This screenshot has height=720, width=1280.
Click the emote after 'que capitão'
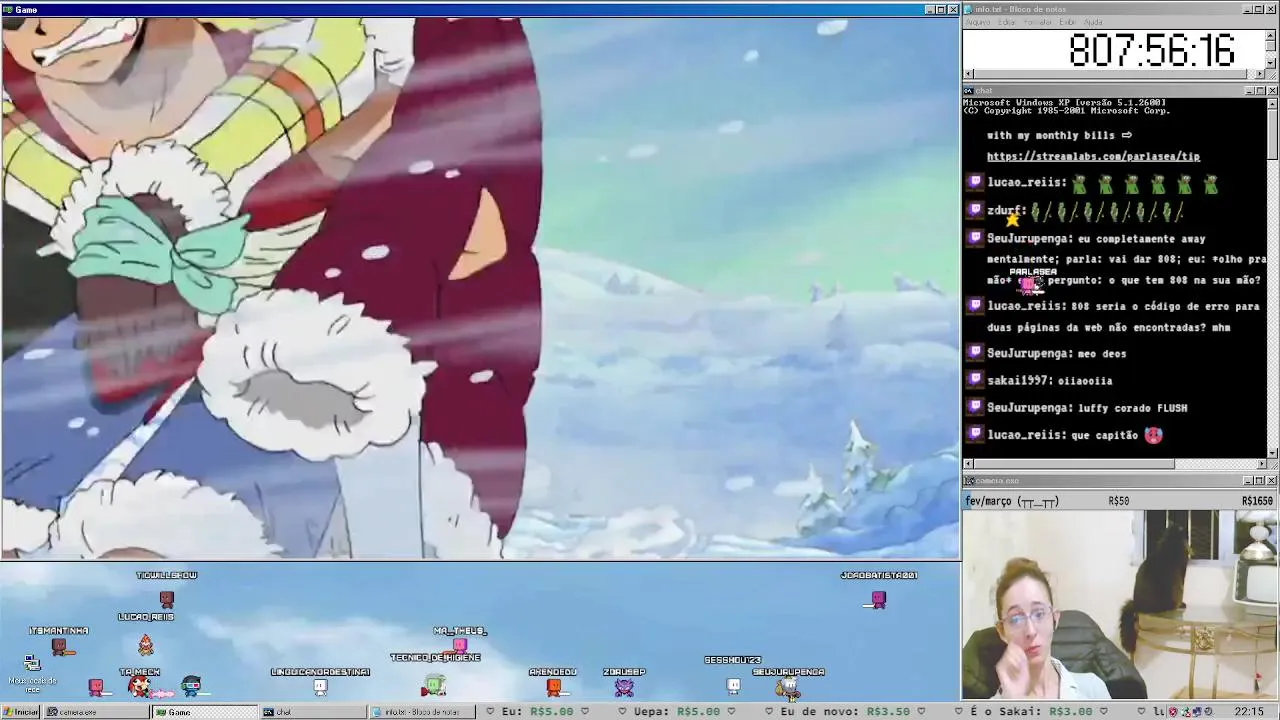pos(1154,435)
